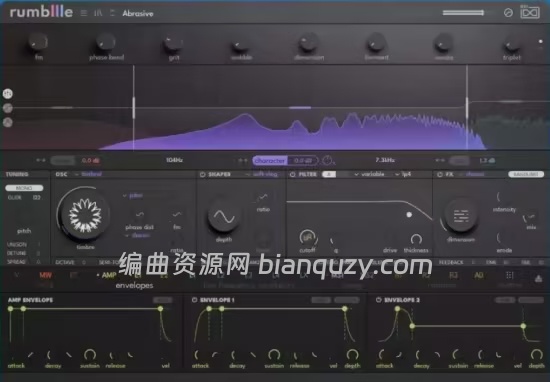Open the Abrasive preset name
Screen dimensions: 550x382
pyautogui.click(x=138, y=14)
